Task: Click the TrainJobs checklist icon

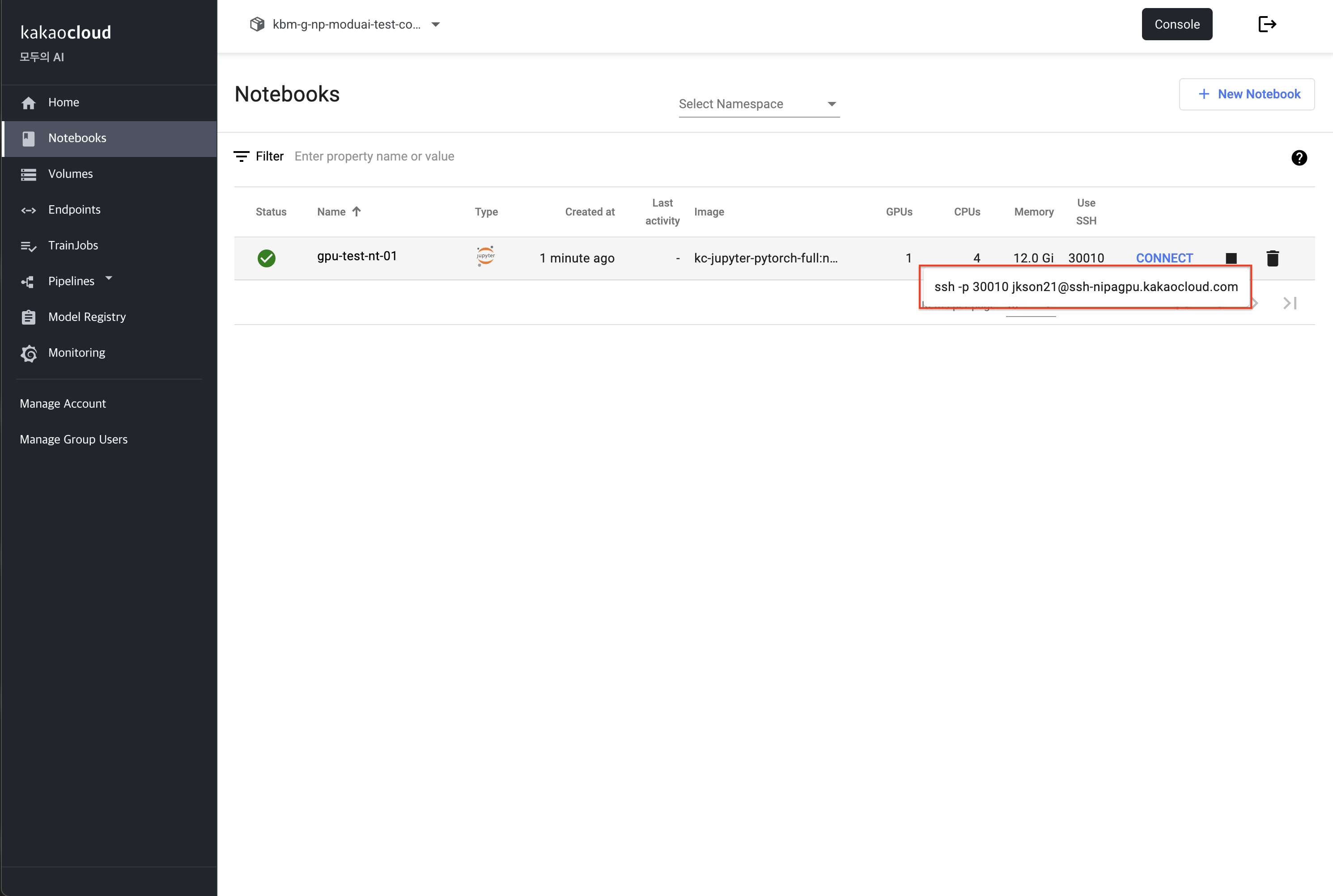Action: 29,246
